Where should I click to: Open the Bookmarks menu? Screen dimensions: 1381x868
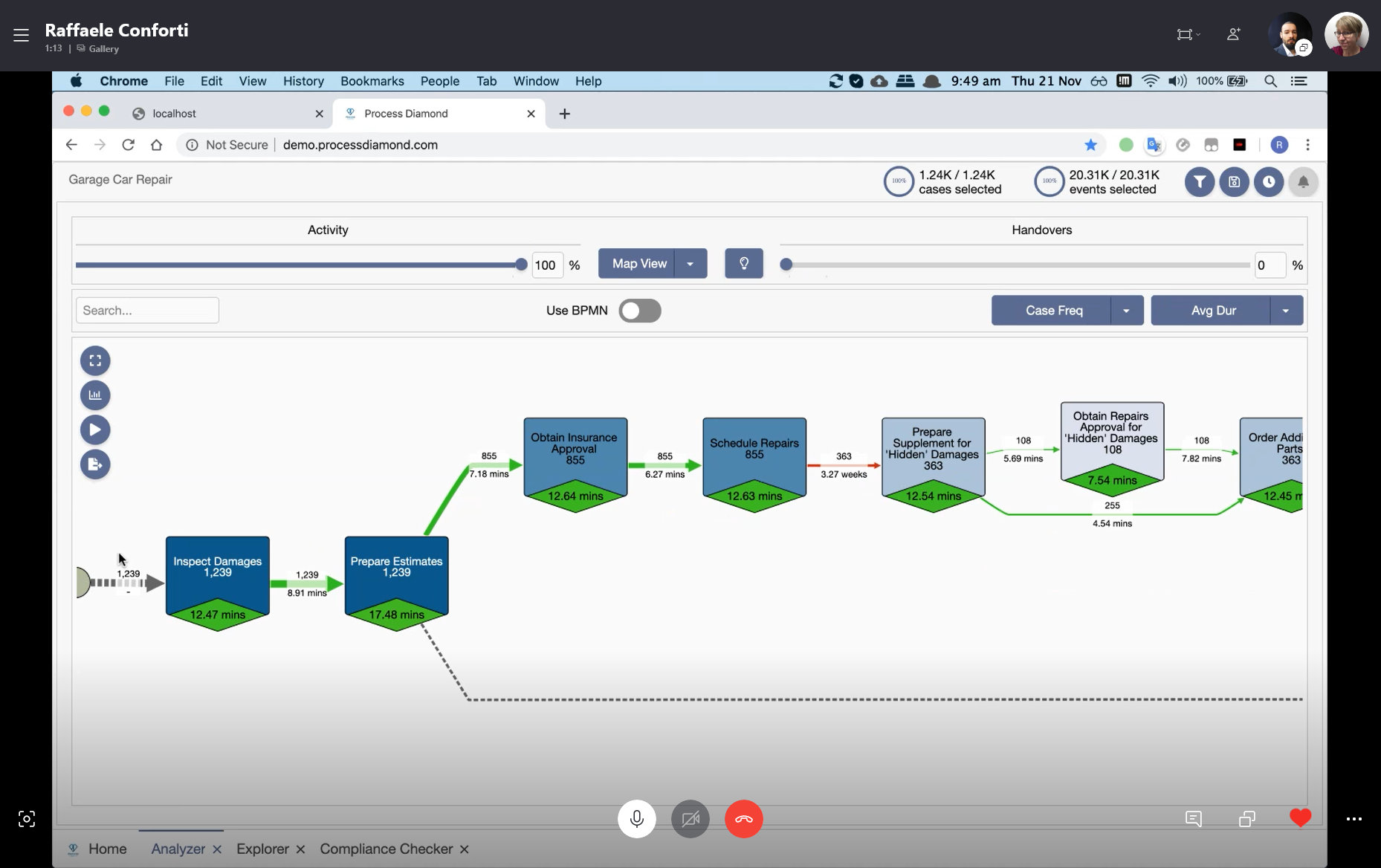pyautogui.click(x=372, y=81)
